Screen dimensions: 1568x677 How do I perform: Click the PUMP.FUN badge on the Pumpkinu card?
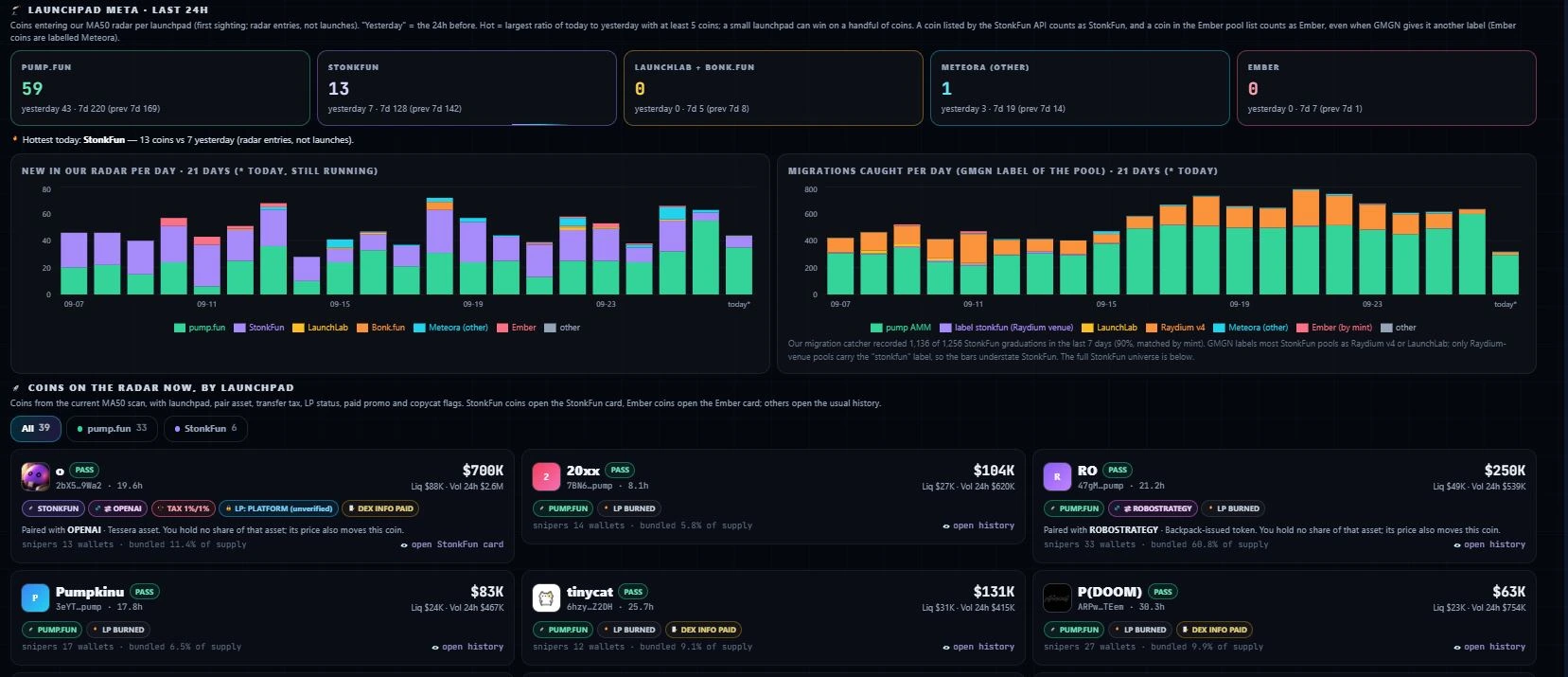53,630
